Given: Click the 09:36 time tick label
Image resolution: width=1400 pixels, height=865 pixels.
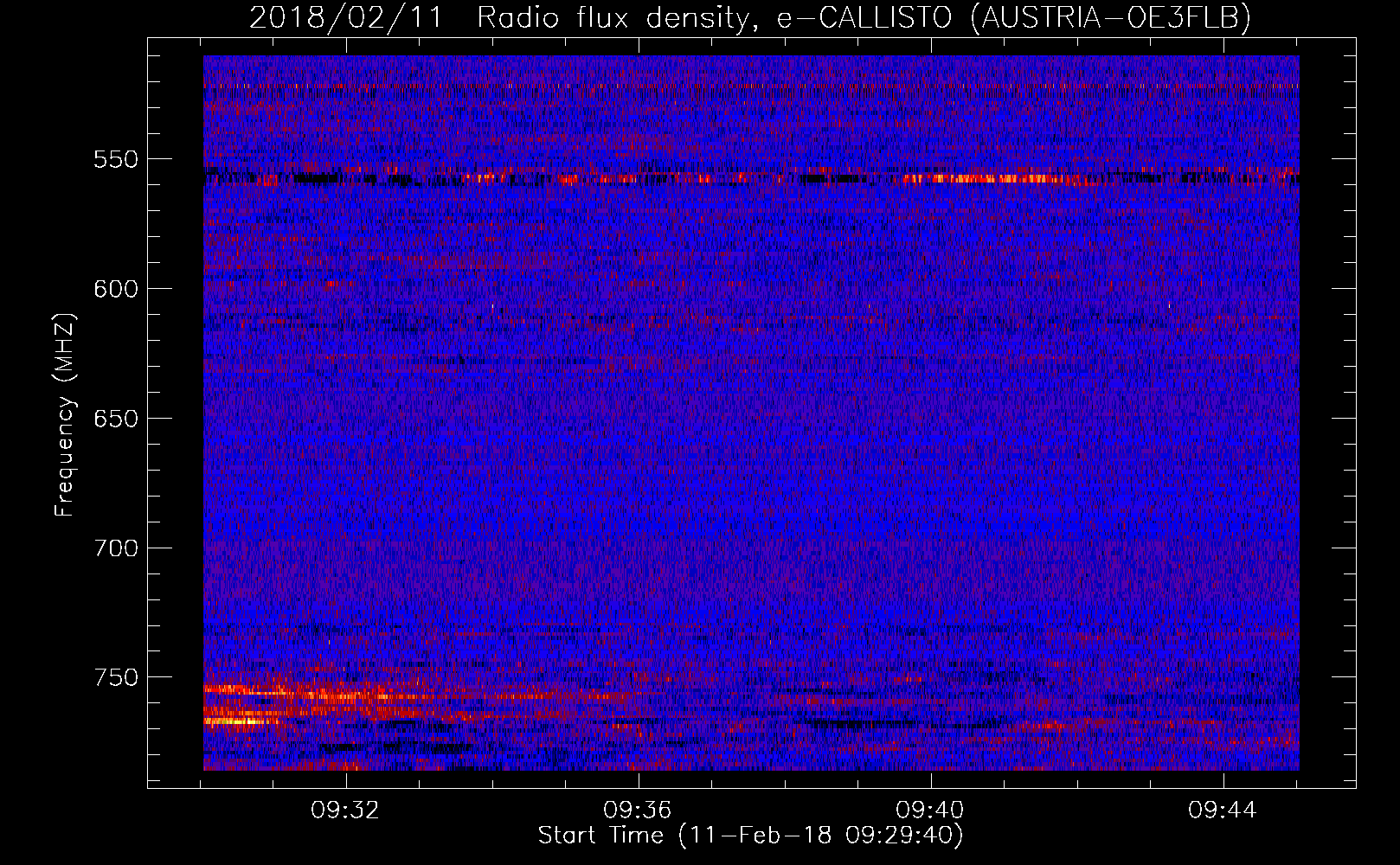Looking at the screenshot, I should pos(638,811).
